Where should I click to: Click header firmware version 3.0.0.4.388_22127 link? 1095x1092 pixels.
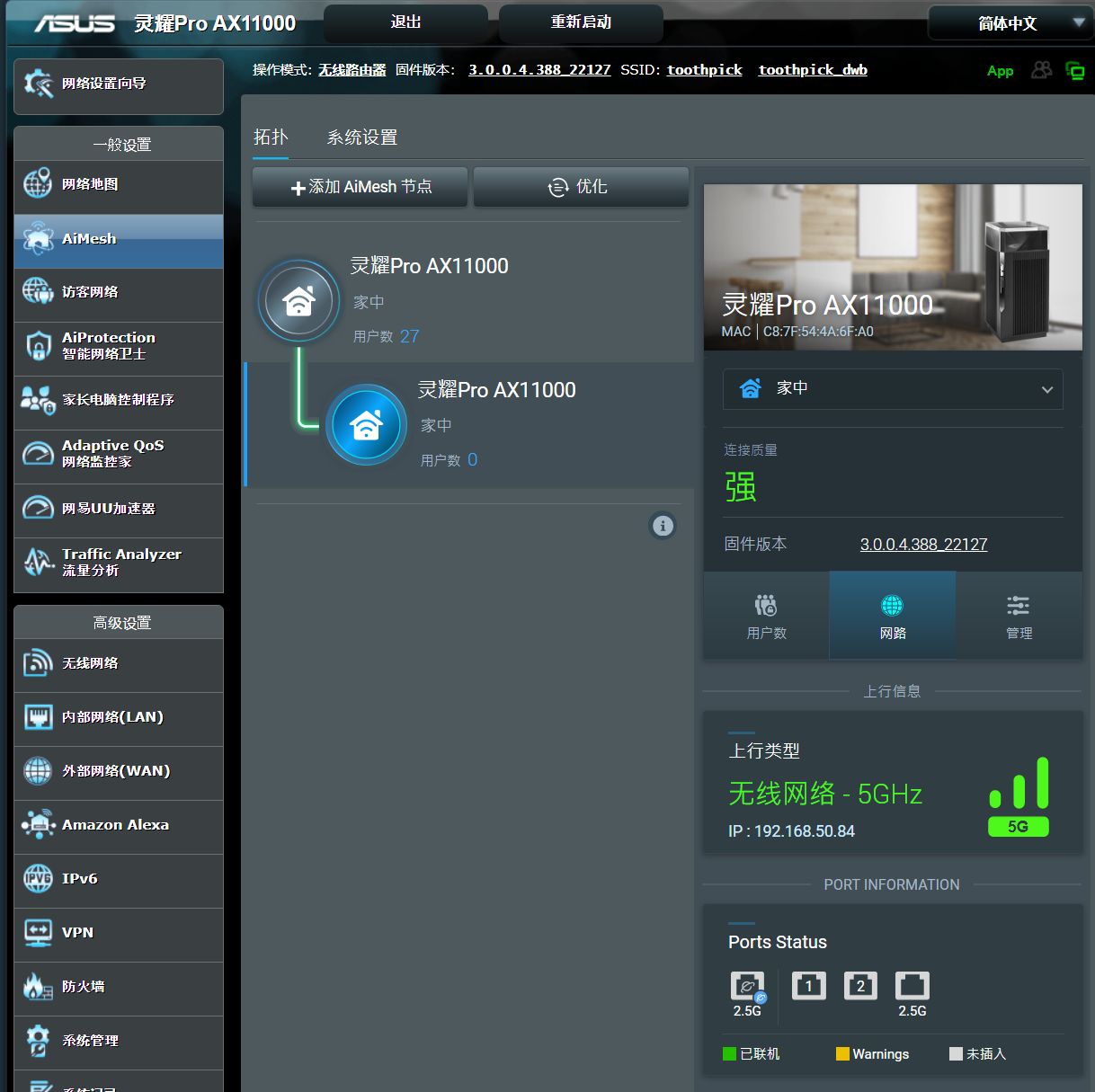point(539,70)
